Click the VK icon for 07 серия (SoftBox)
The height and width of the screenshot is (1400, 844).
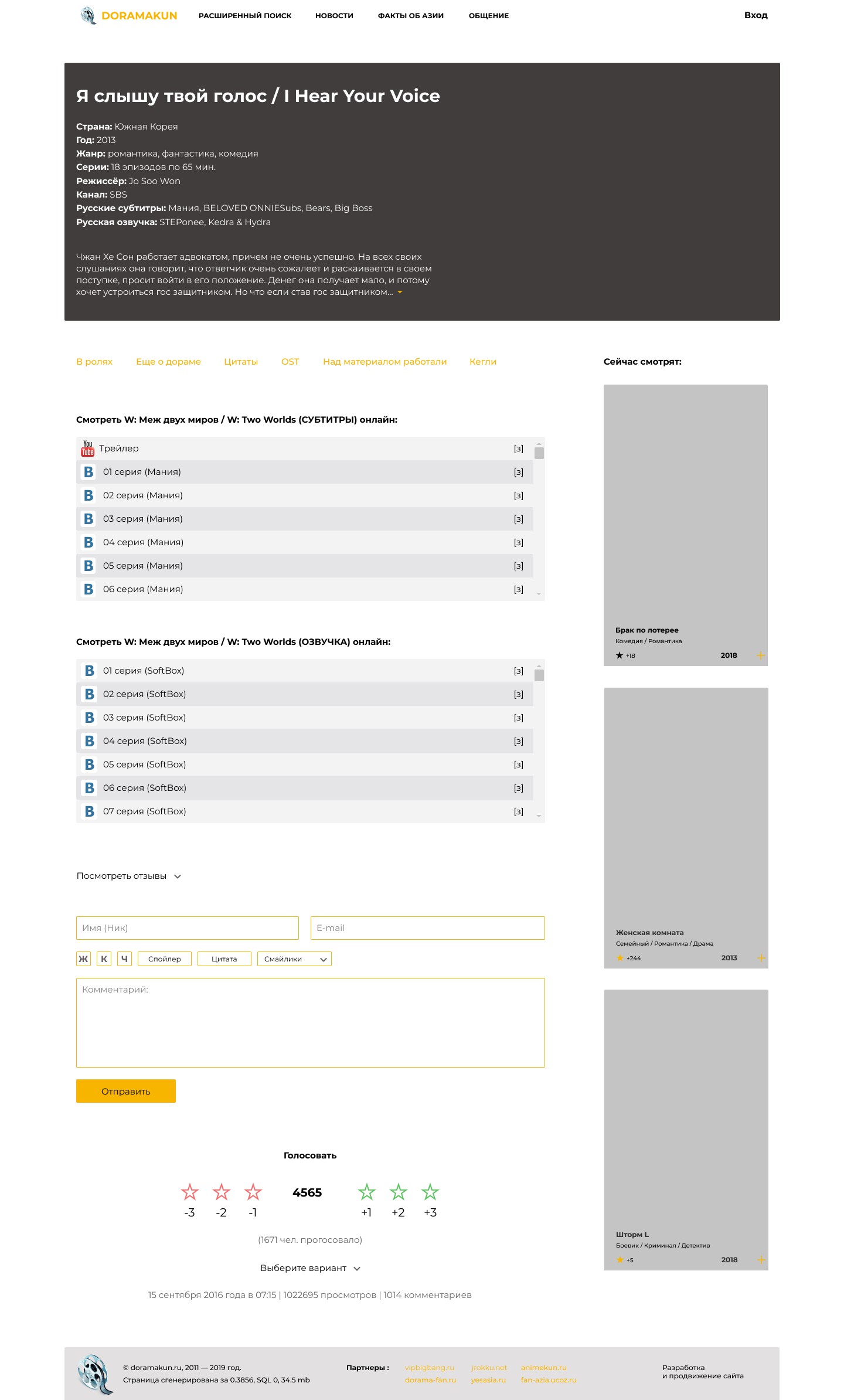click(89, 811)
